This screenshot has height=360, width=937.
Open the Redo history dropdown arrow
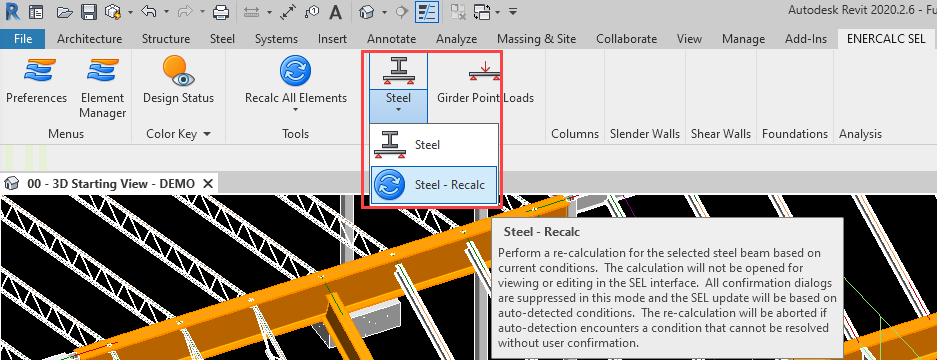(202, 11)
